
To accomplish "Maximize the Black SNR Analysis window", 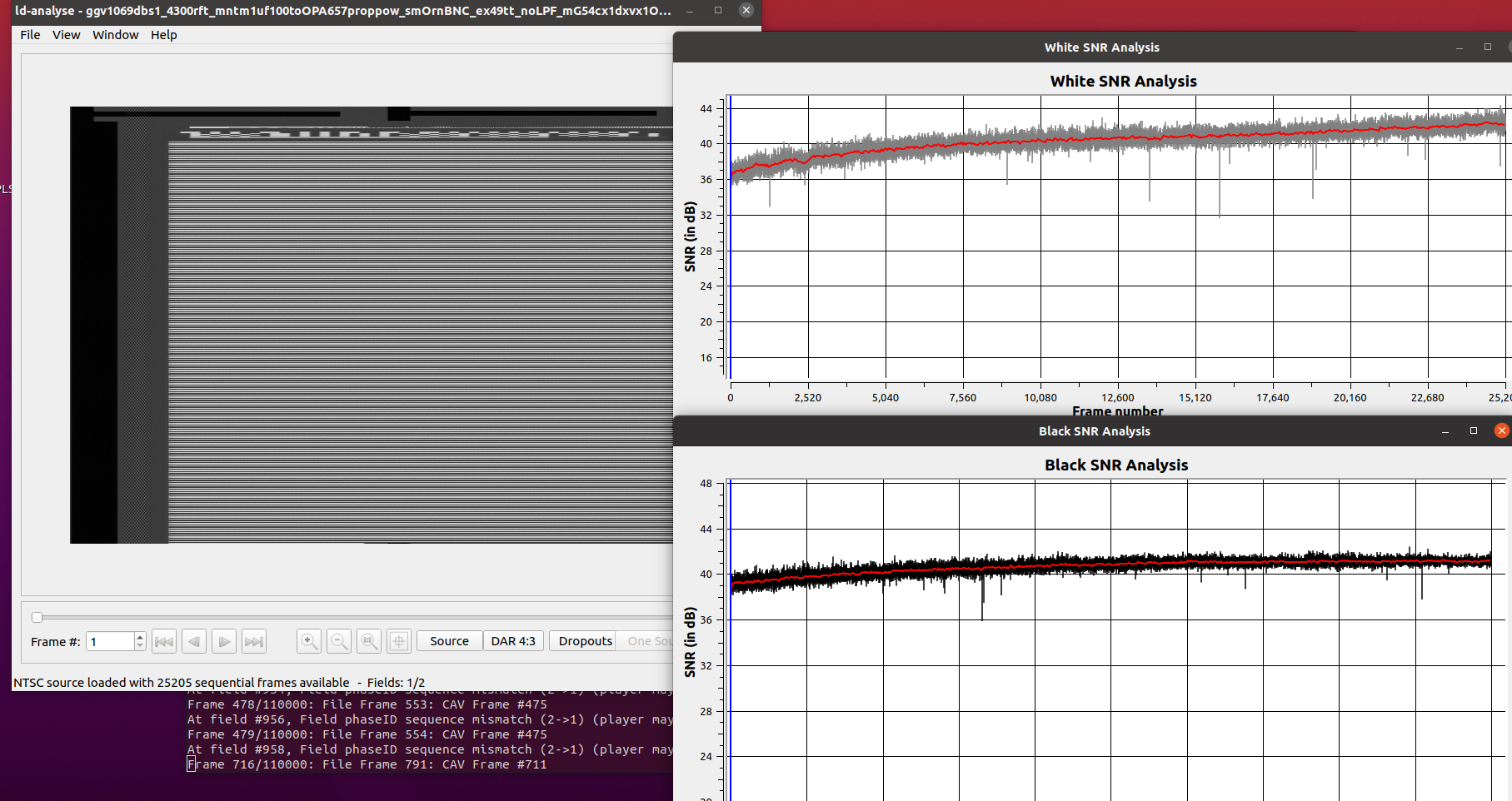I will 1474,430.
